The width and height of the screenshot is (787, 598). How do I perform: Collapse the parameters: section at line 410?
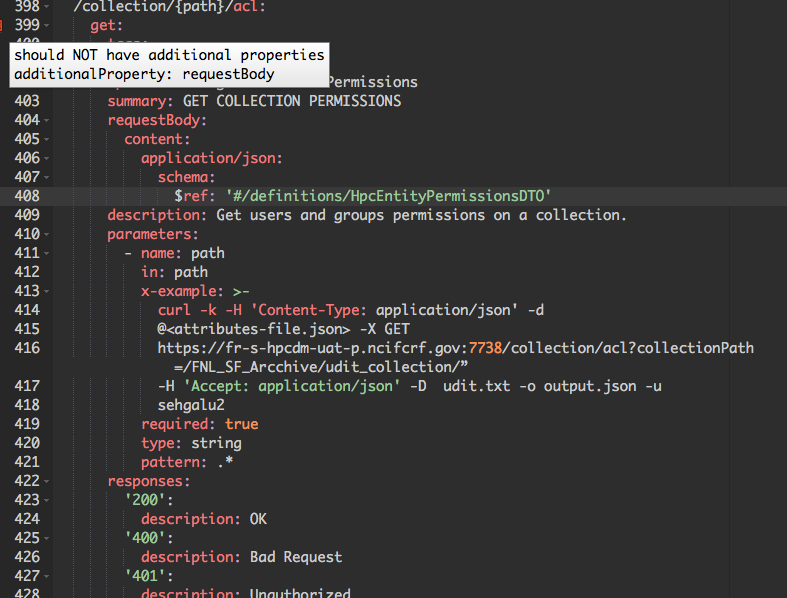[47, 234]
